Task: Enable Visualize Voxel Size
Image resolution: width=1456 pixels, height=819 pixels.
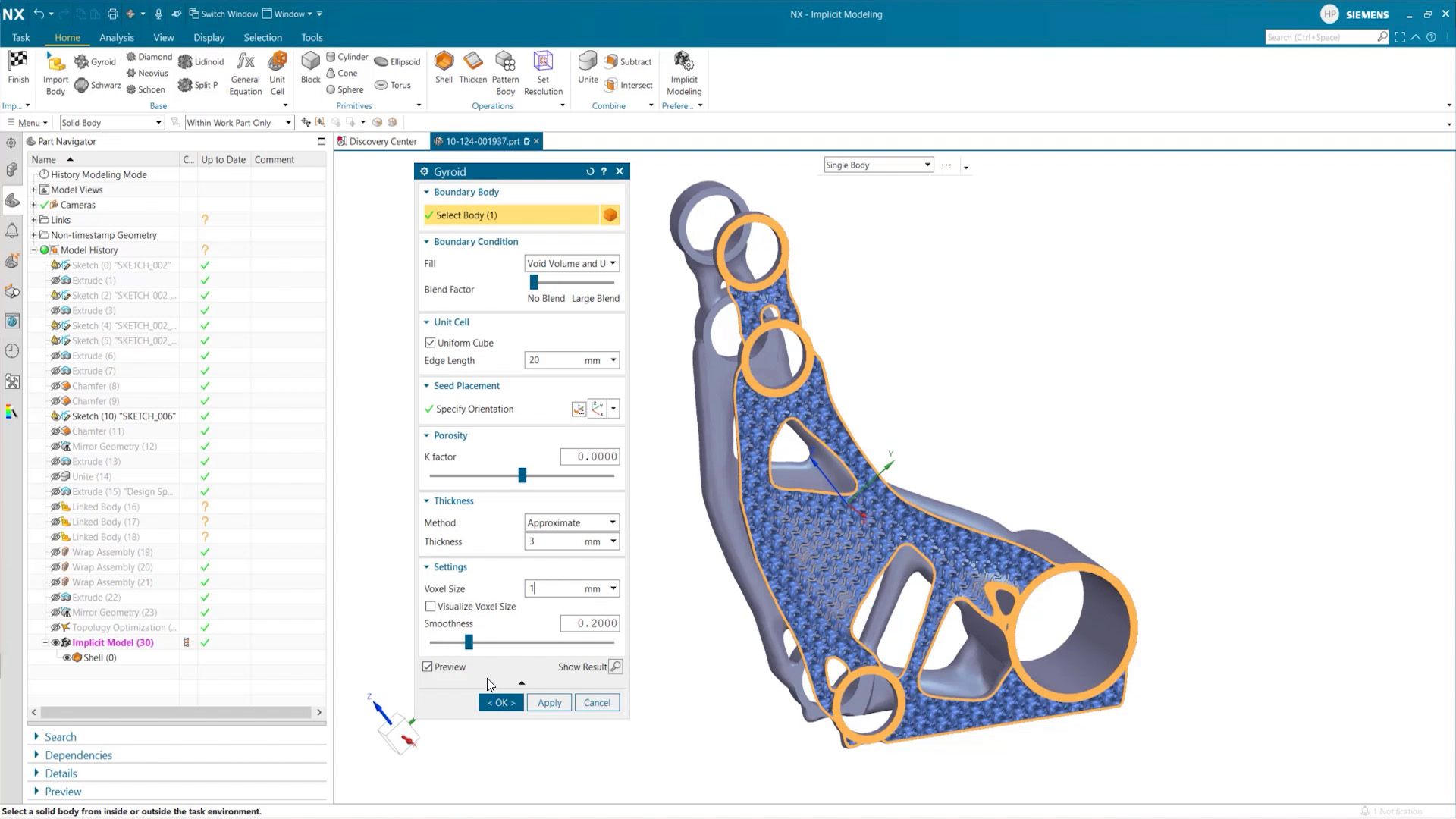Action: (x=430, y=606)
